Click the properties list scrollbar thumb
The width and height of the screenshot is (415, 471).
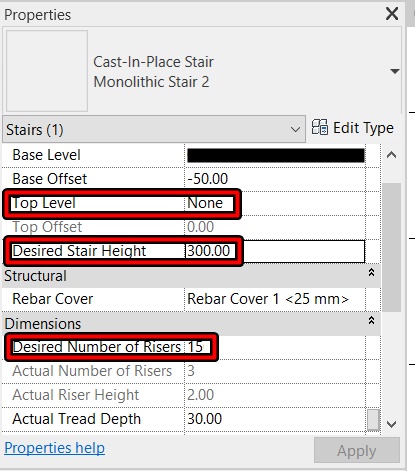click(x=391, y=247)
